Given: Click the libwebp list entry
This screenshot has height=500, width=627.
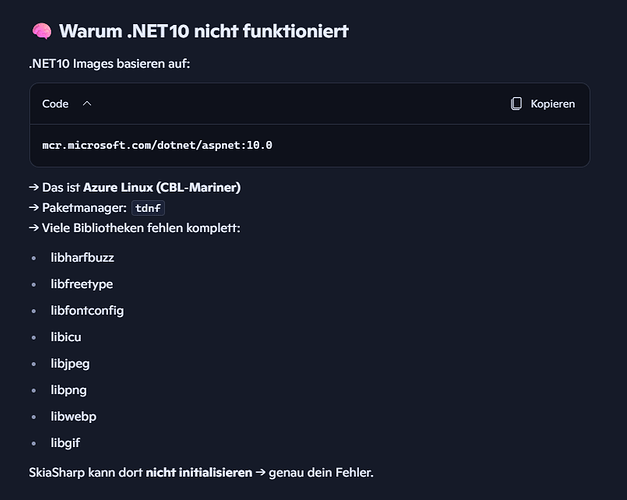Looking at the screenshot, I should point(73,416).
